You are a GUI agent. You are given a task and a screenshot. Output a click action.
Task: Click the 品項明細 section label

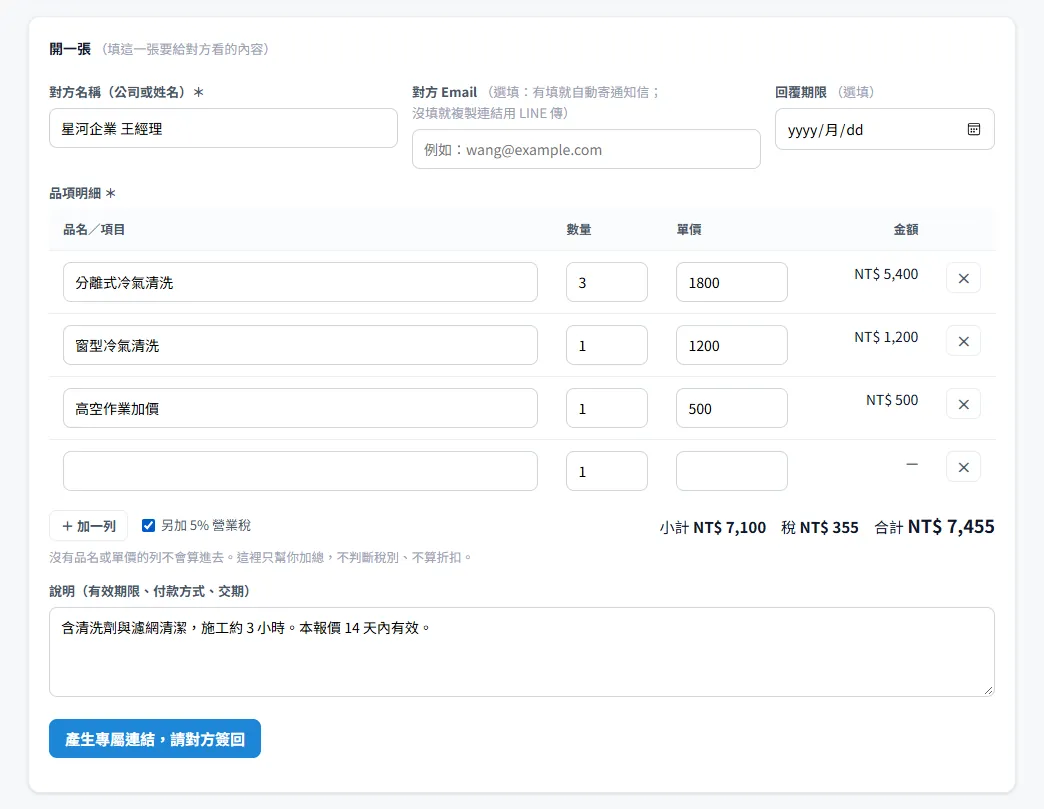83,193
